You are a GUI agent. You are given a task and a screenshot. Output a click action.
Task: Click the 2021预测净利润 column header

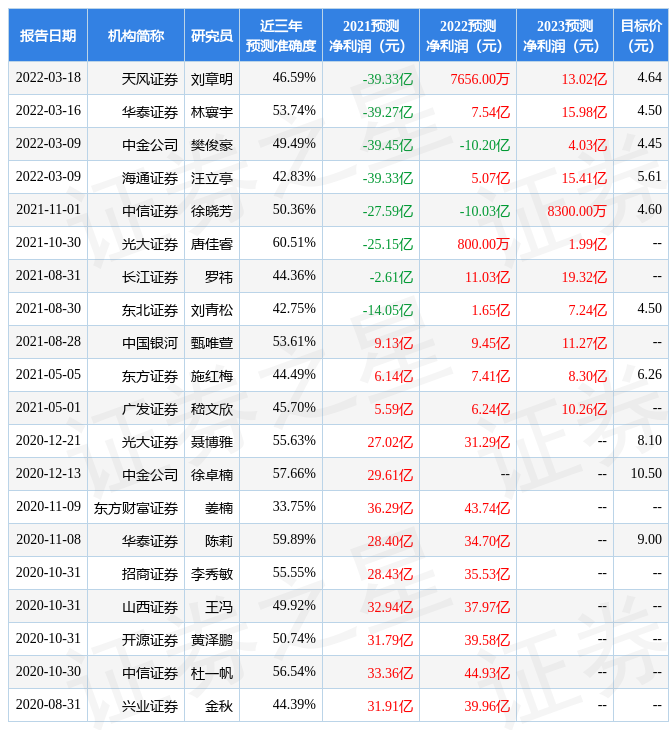tap(371, 35)
